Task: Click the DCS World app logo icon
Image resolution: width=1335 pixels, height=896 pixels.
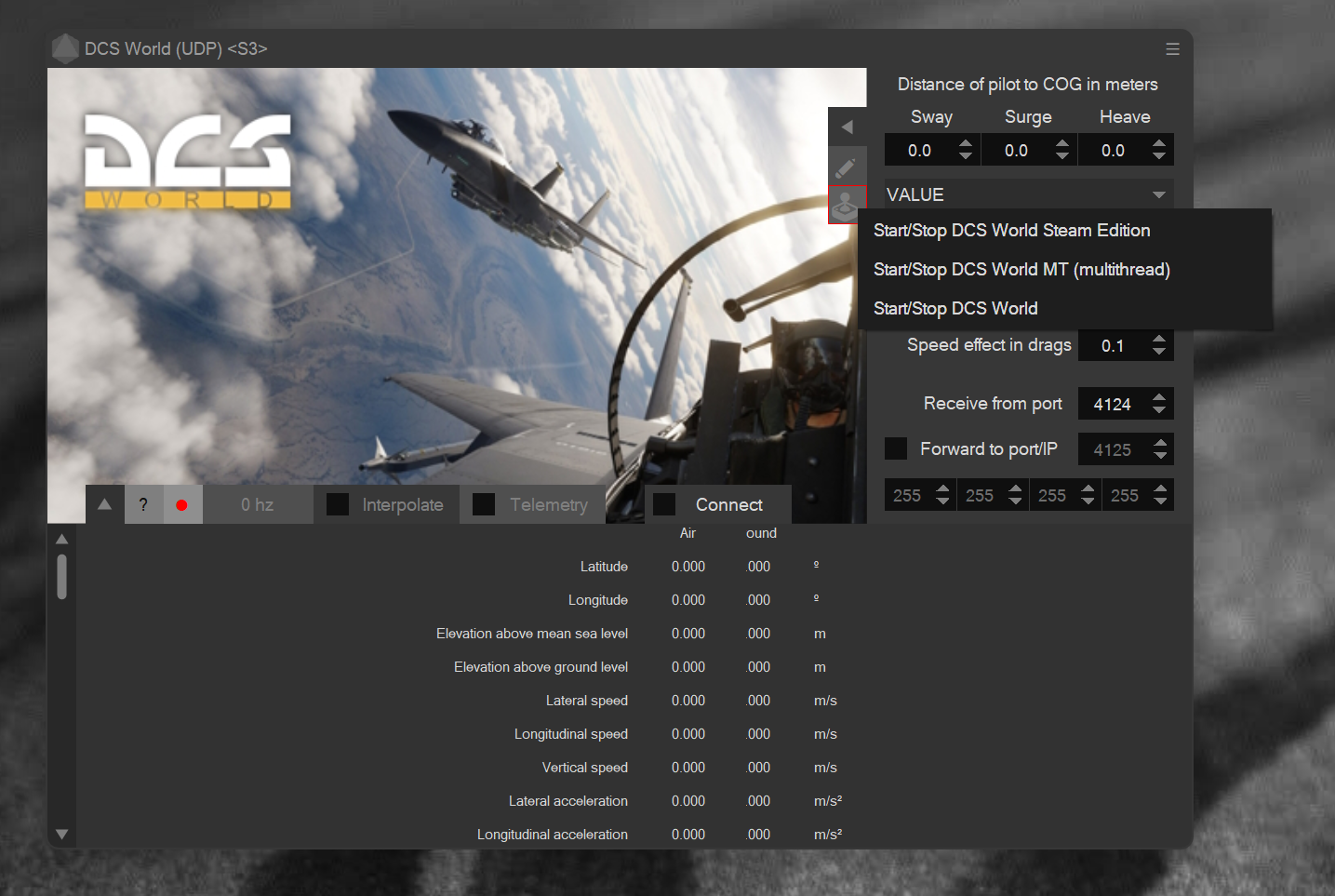Action: [65, 48]
